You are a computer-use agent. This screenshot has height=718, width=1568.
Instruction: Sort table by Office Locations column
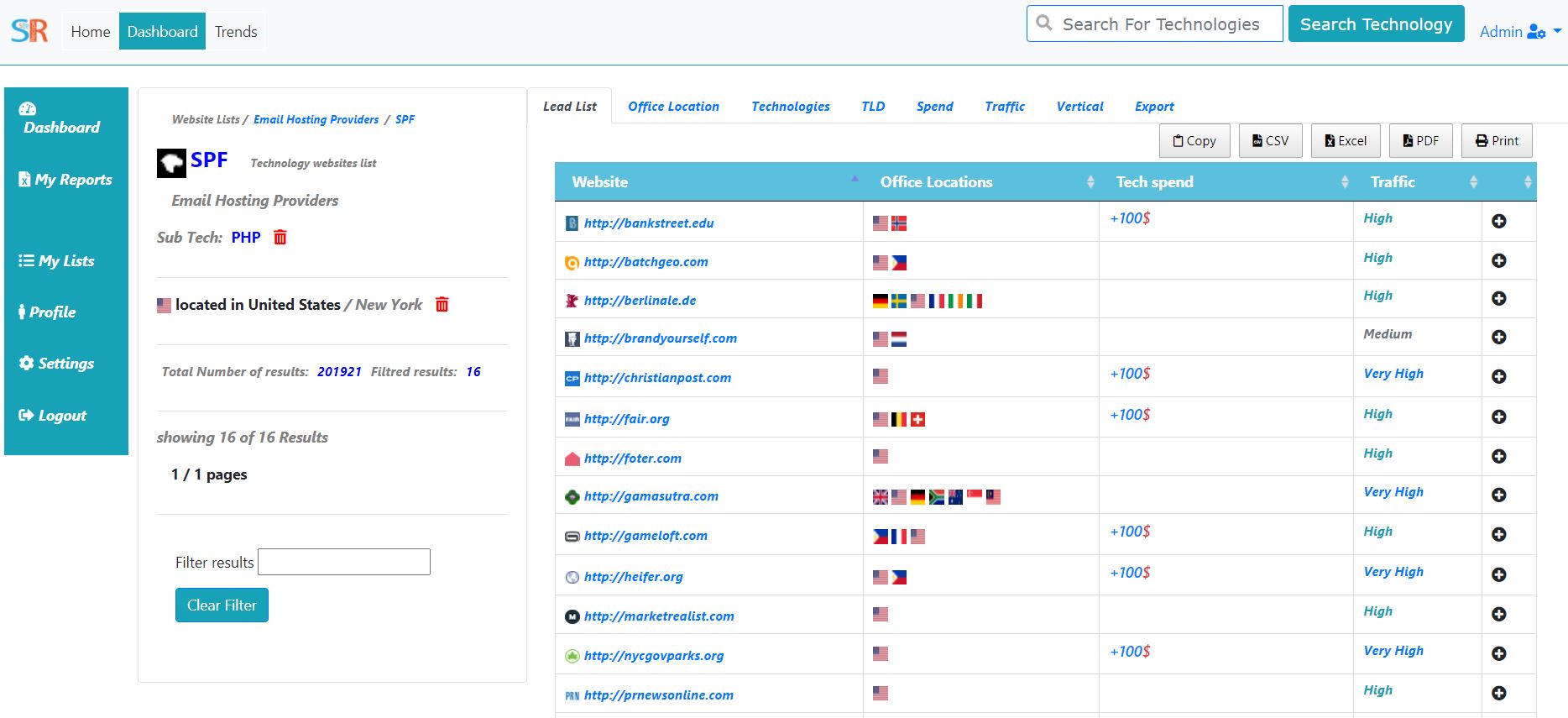point(981,182)
